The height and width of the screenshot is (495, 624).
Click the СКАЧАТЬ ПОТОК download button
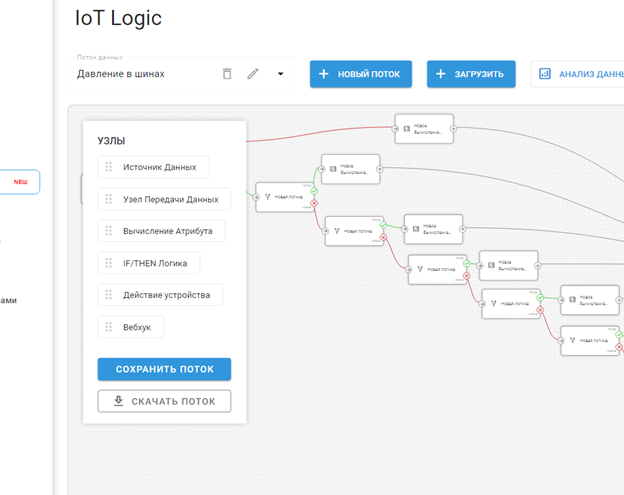click(x=164, y=401)
